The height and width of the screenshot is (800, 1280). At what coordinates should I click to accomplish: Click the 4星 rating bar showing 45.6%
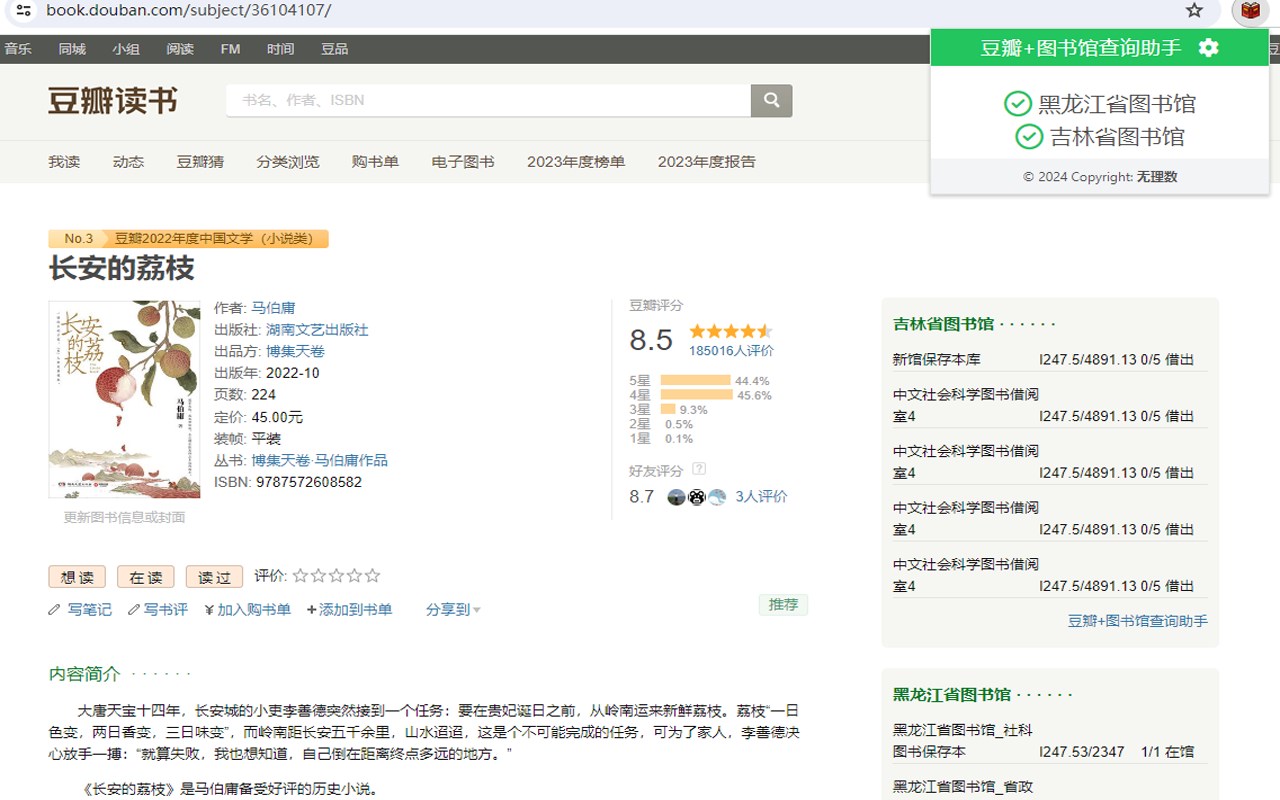[x=697, y=395]
